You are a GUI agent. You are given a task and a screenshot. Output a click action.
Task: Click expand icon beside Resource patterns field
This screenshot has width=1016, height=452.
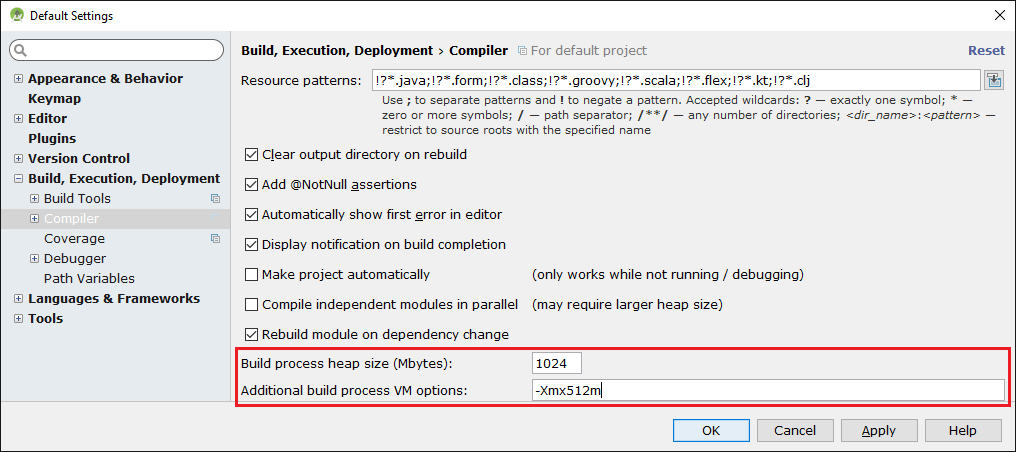[994, 80]
